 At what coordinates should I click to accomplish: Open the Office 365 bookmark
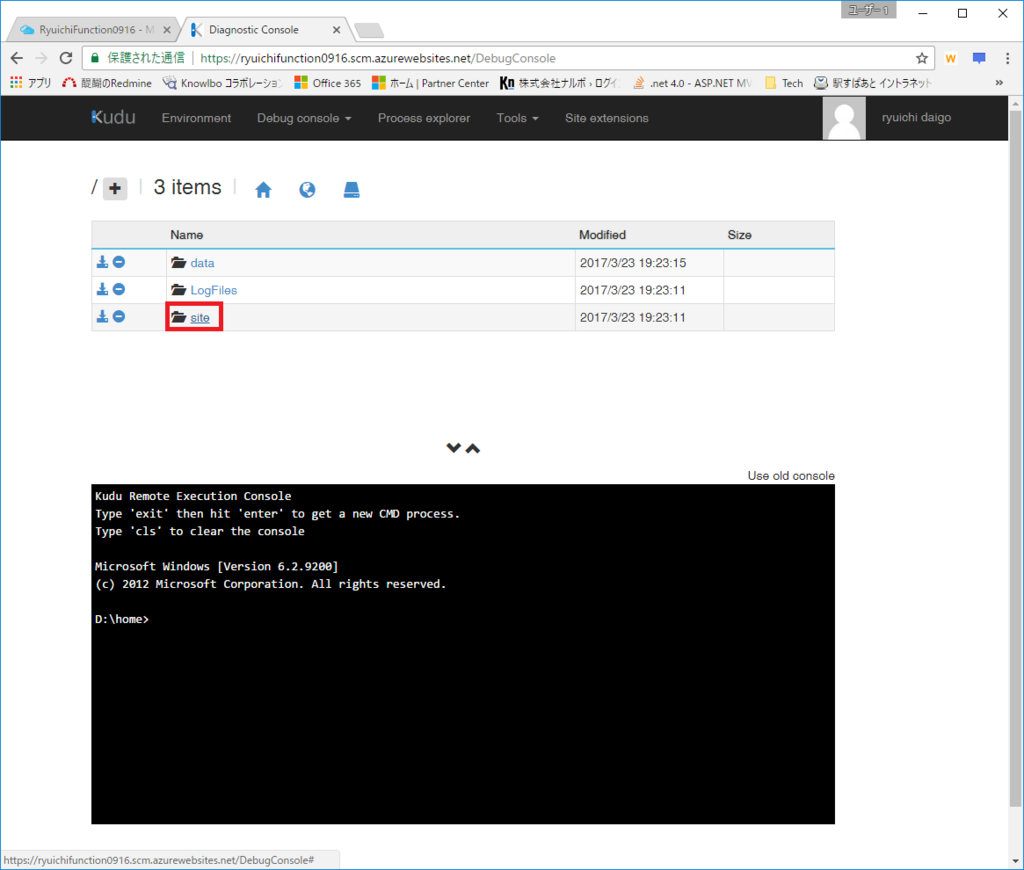click(328, 83)
